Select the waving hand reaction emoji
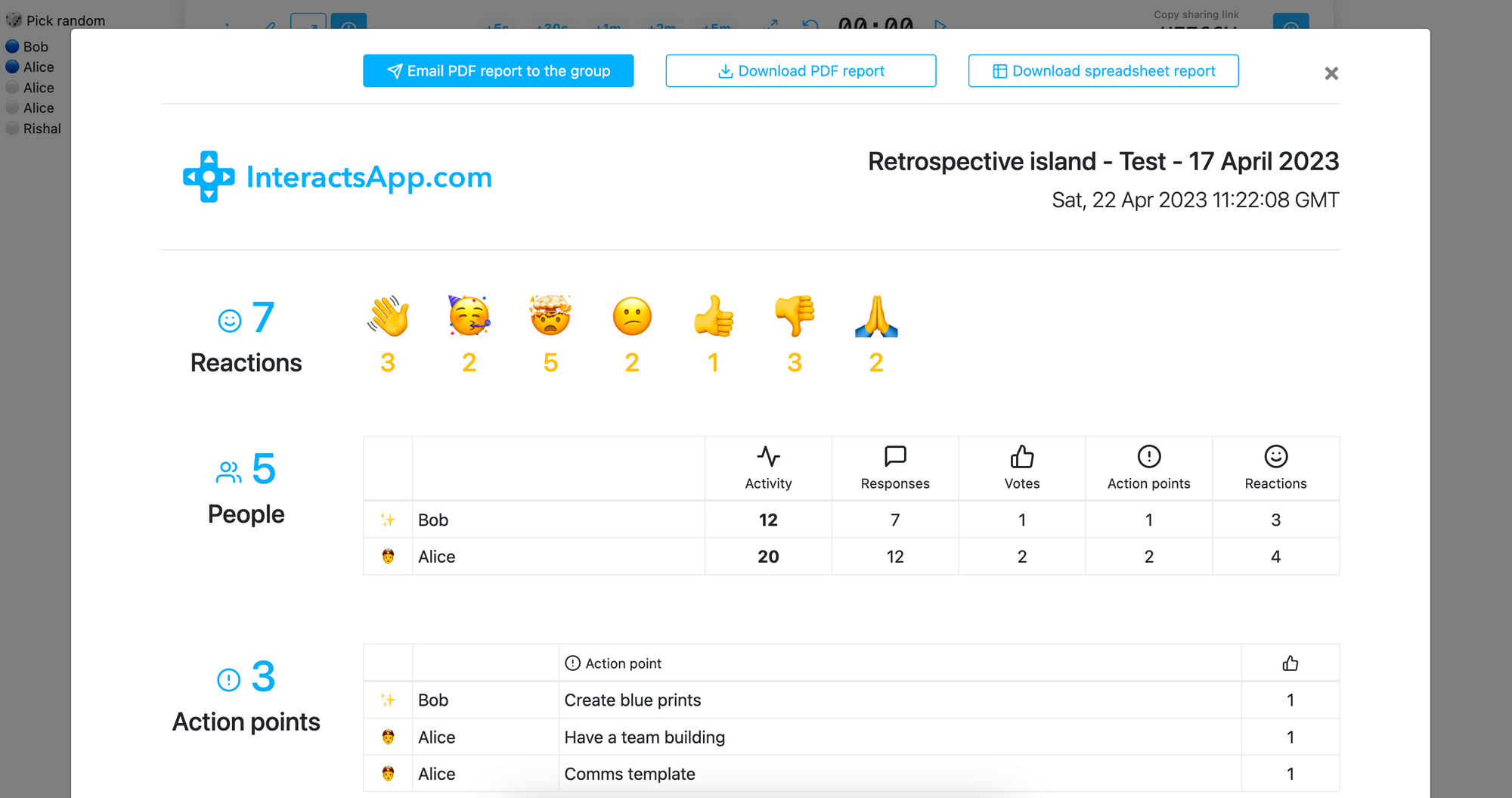The height and width of the screenshot is (798, 1512). (x=388, y=316)
